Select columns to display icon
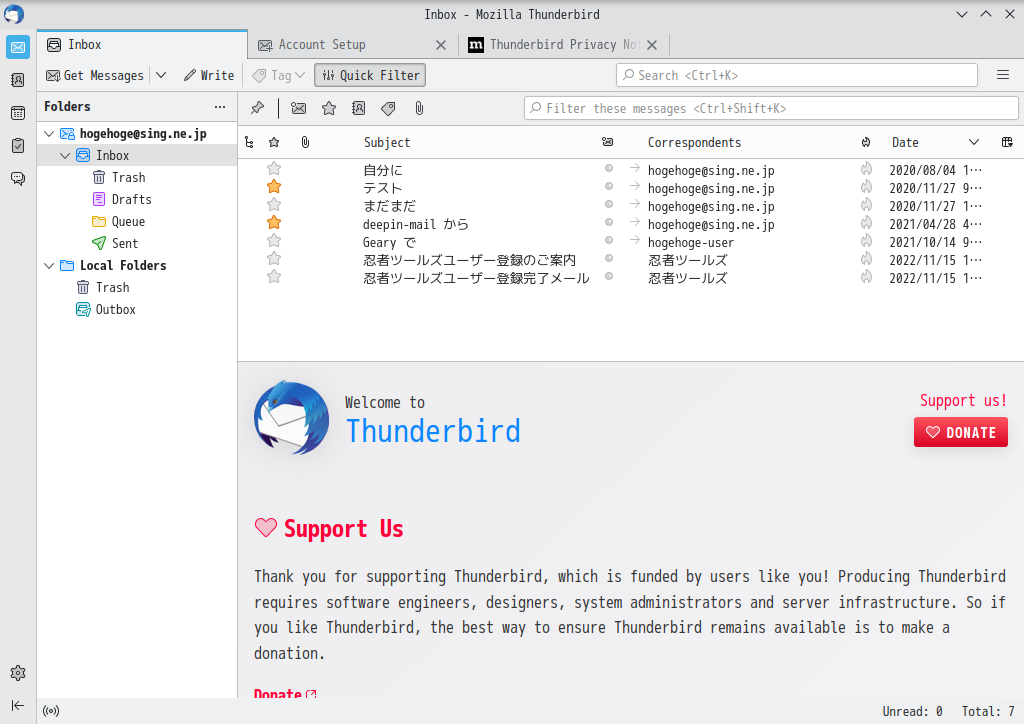 point(1007,142)
